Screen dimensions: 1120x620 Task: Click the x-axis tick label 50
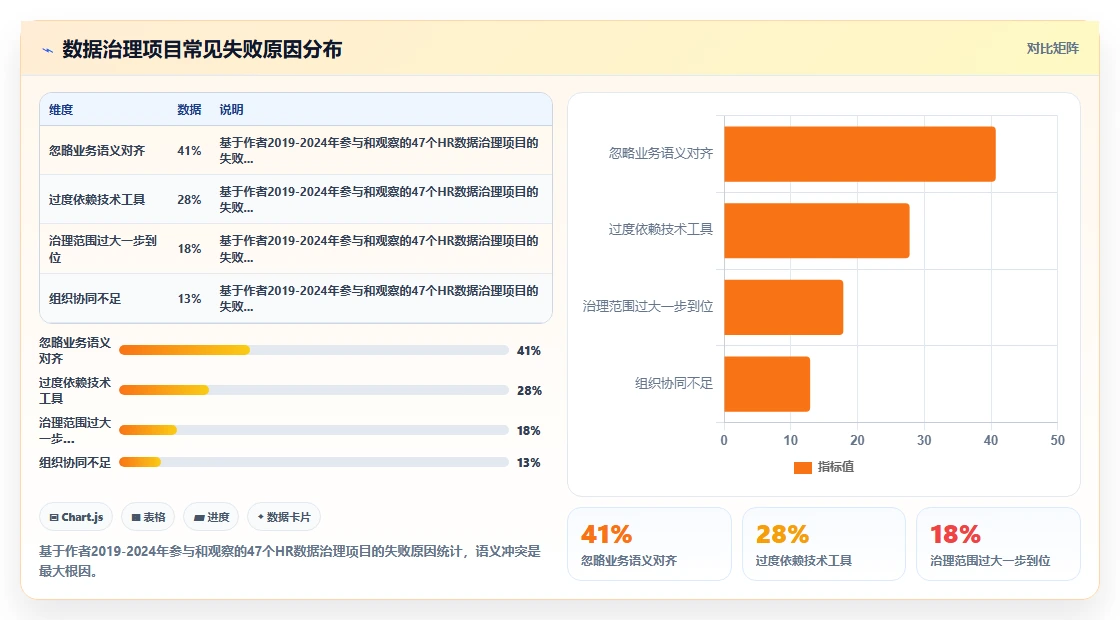coord(1057,440)
